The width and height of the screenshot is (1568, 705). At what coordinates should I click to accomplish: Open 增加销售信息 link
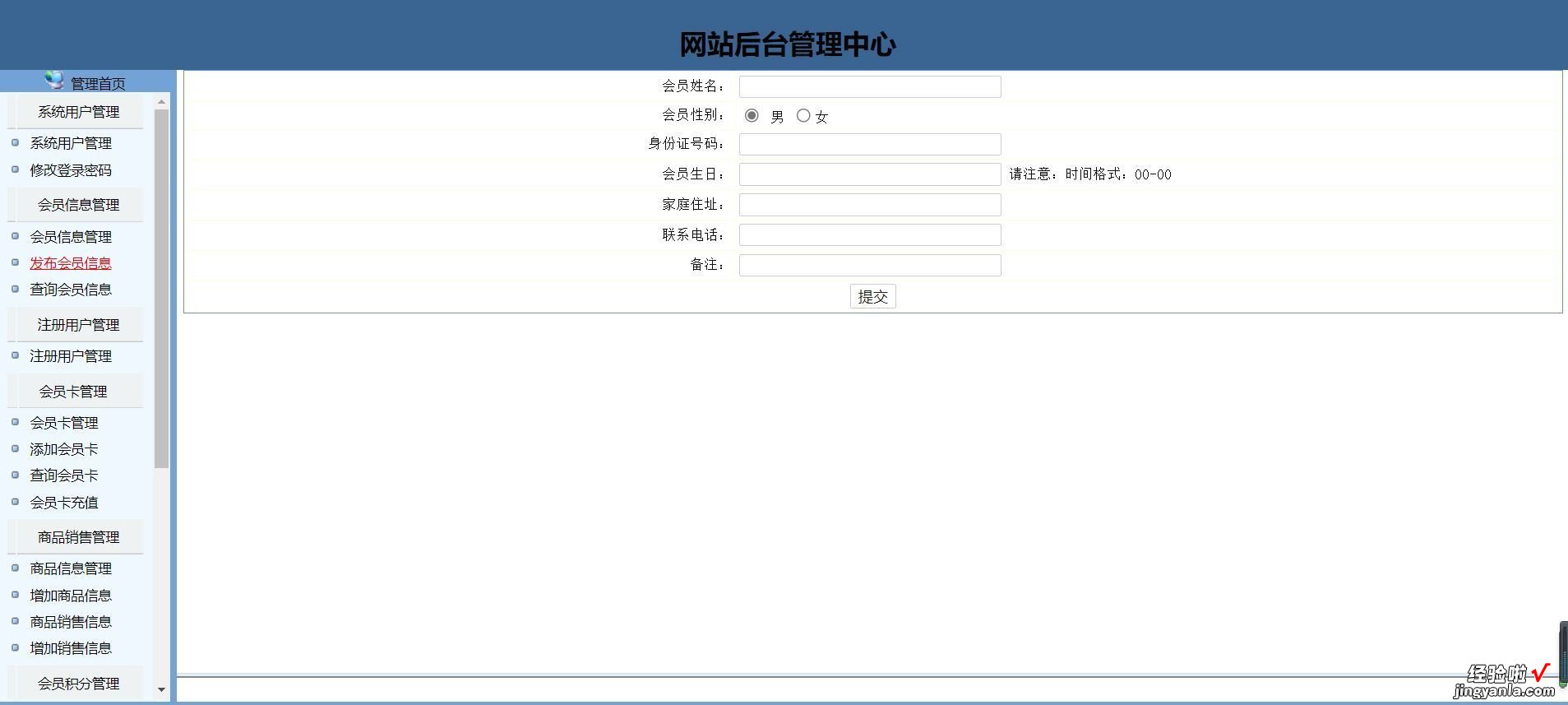[71, 648]
